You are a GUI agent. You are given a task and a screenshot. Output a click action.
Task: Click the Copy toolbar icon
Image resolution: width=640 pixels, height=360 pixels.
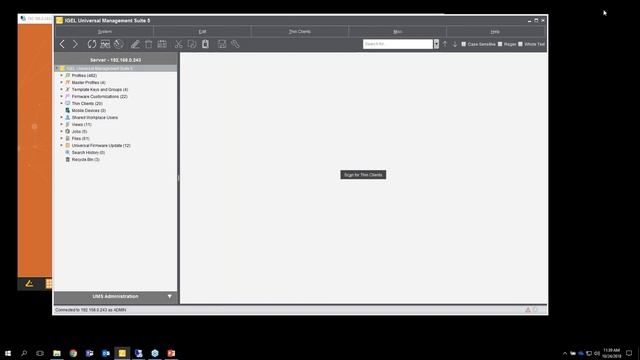(192, 44)
